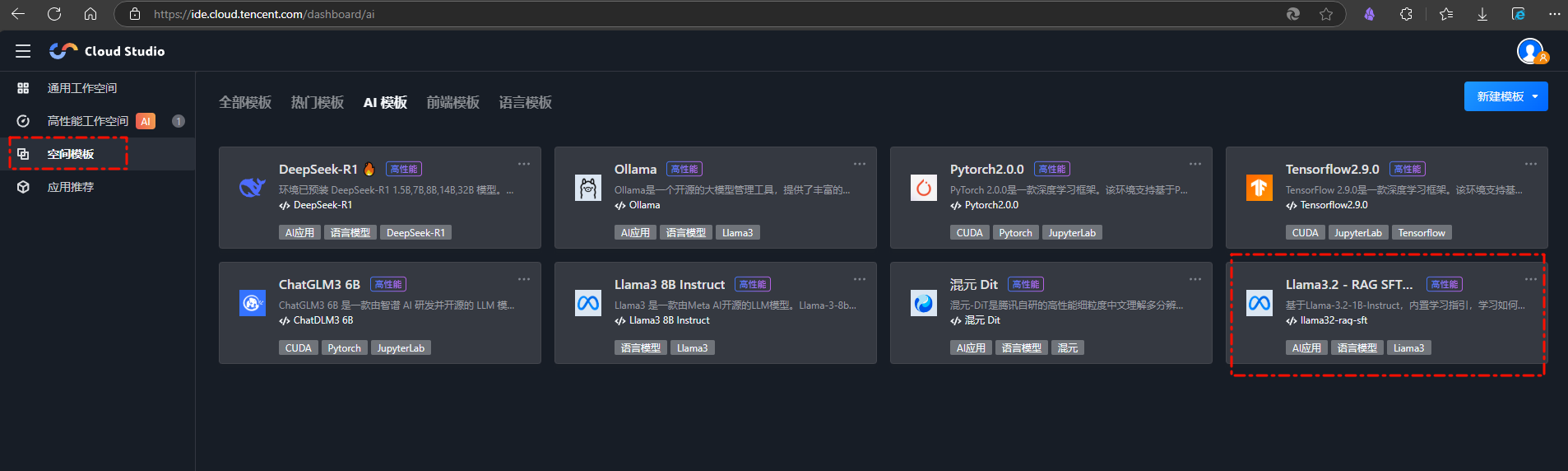Click the 混元 Dit card title
The width and height of the screenshot is (1568, 471).
coord(974,284)
